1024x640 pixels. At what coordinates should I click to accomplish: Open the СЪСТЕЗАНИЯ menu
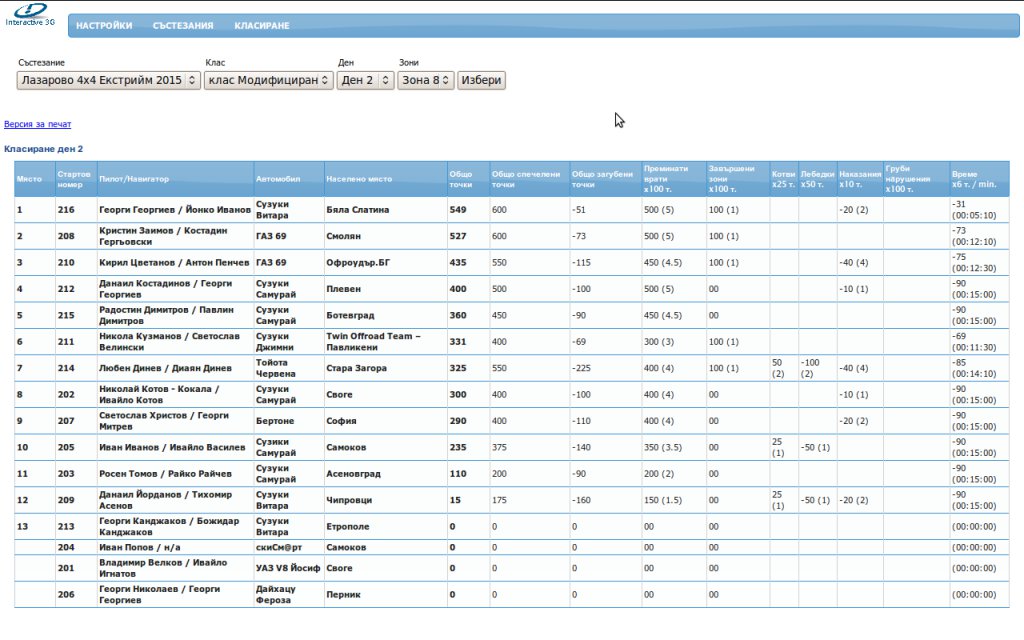click(x=183, y=26)
